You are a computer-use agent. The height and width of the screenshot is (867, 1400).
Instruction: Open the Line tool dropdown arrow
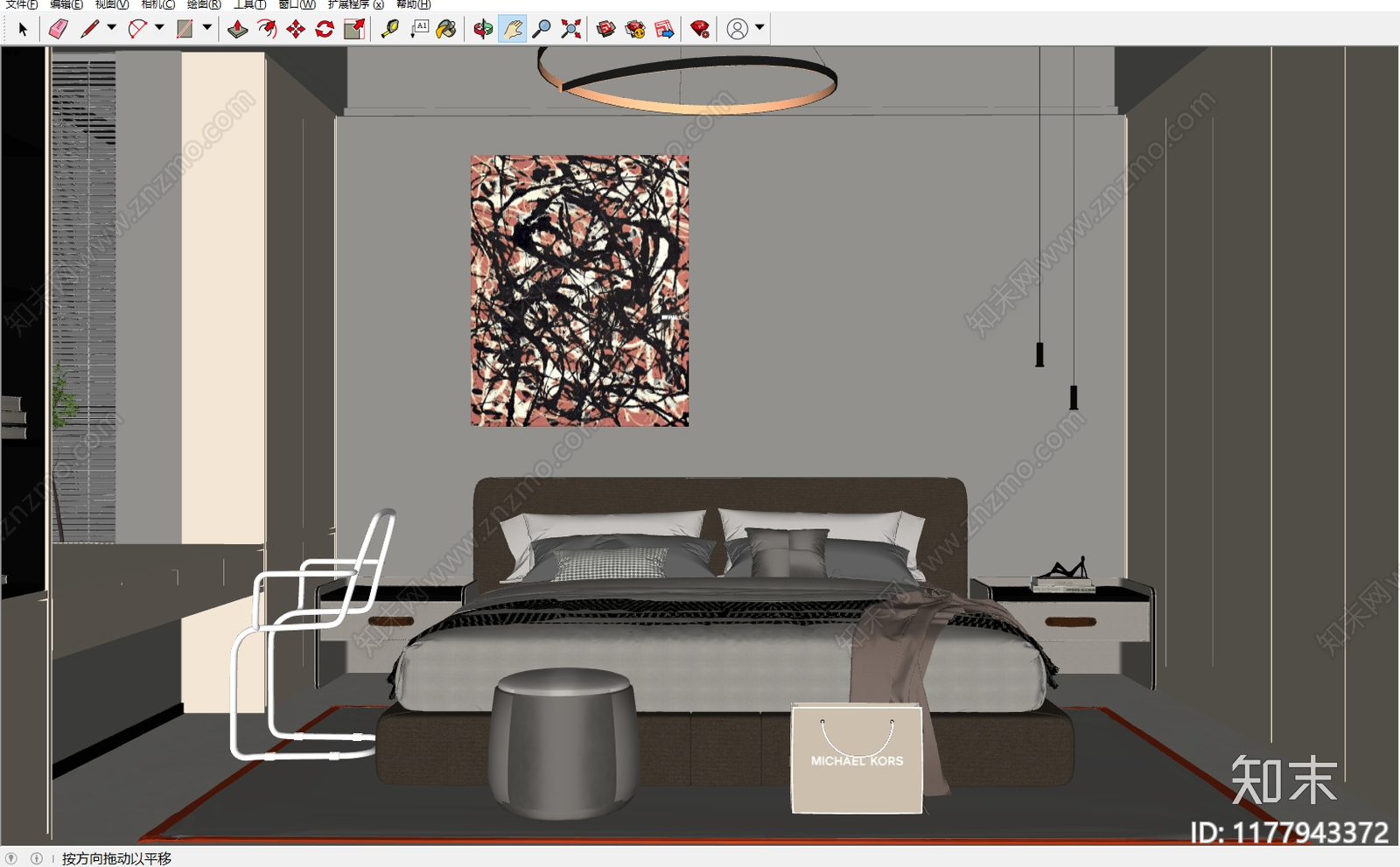coord(111,28)
